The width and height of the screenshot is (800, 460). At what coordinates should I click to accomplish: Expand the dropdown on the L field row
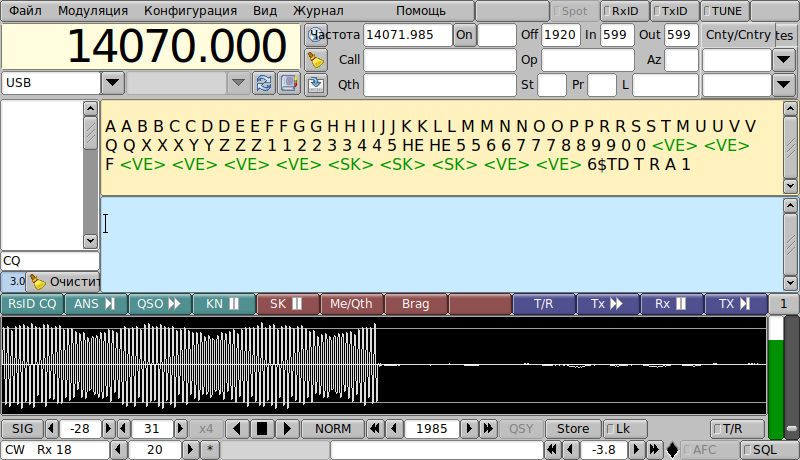click(x=784, y=85)
